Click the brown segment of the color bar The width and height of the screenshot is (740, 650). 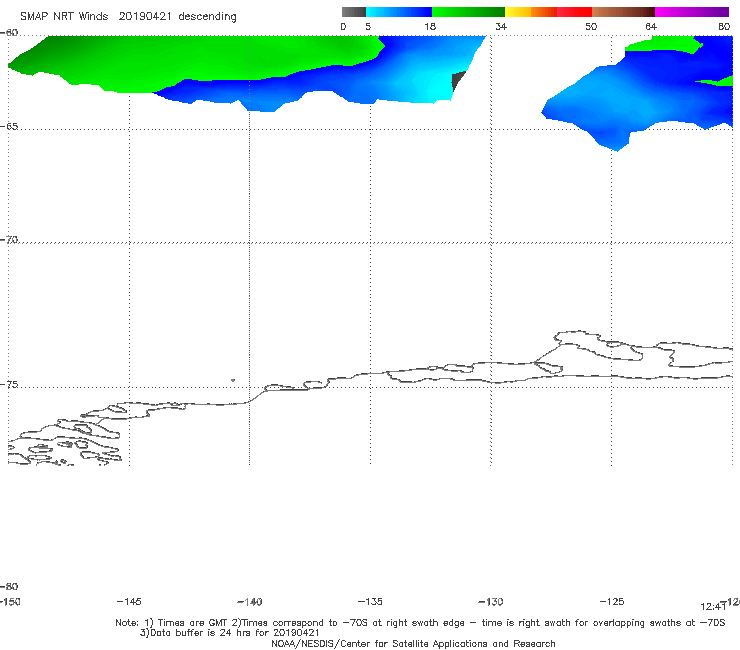pyautogui.click(x=623, y=12)
